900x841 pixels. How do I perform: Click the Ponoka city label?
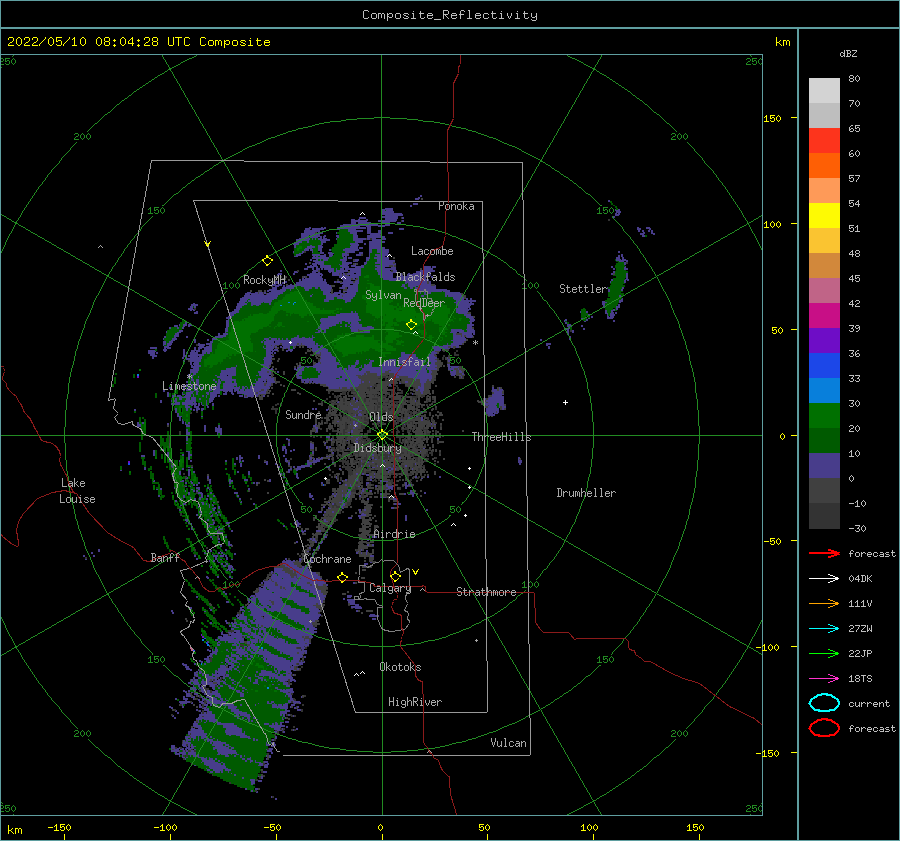[x=456, y=206]
